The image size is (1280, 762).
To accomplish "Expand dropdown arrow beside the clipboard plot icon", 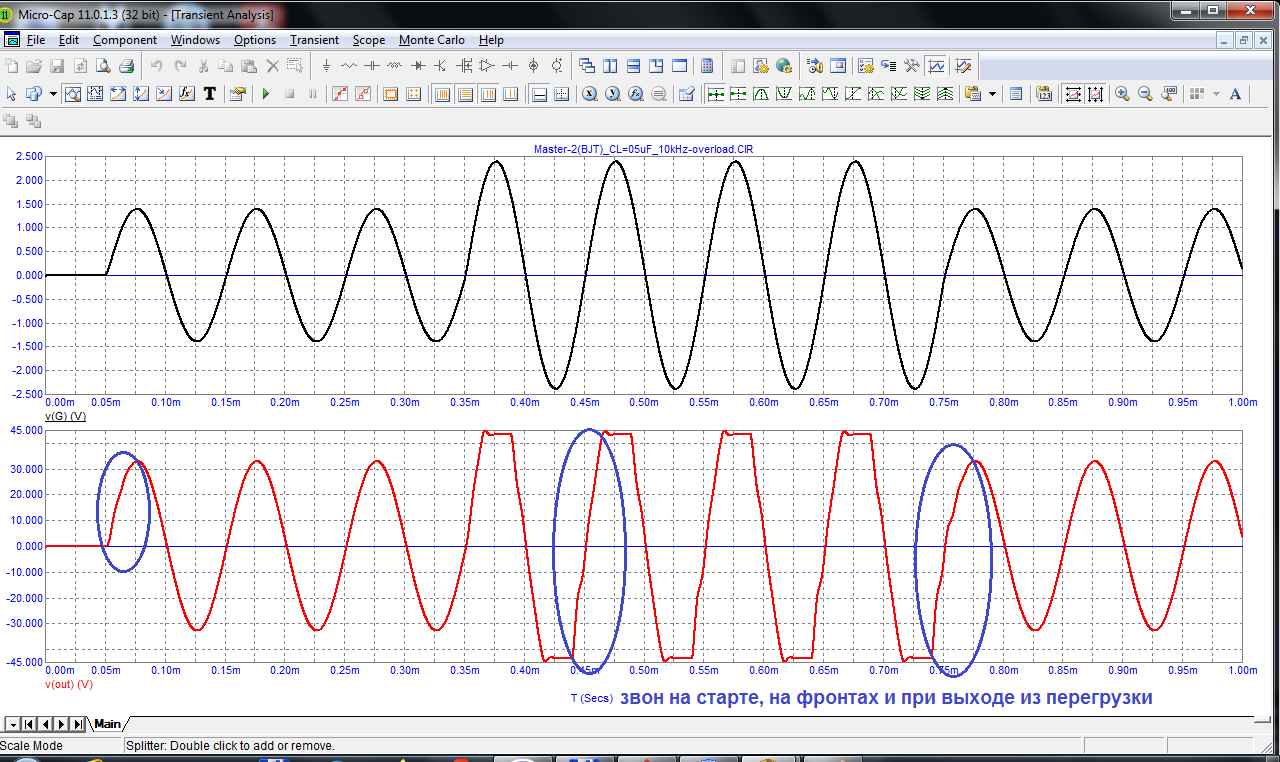I will click(992, 94).
